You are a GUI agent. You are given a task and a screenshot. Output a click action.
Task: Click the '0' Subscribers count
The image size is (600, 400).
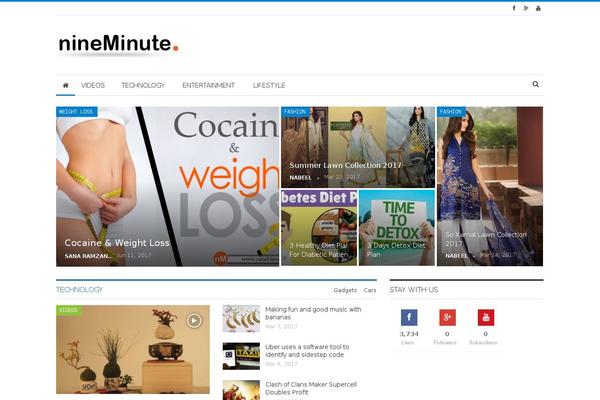[x=485, y=334]
